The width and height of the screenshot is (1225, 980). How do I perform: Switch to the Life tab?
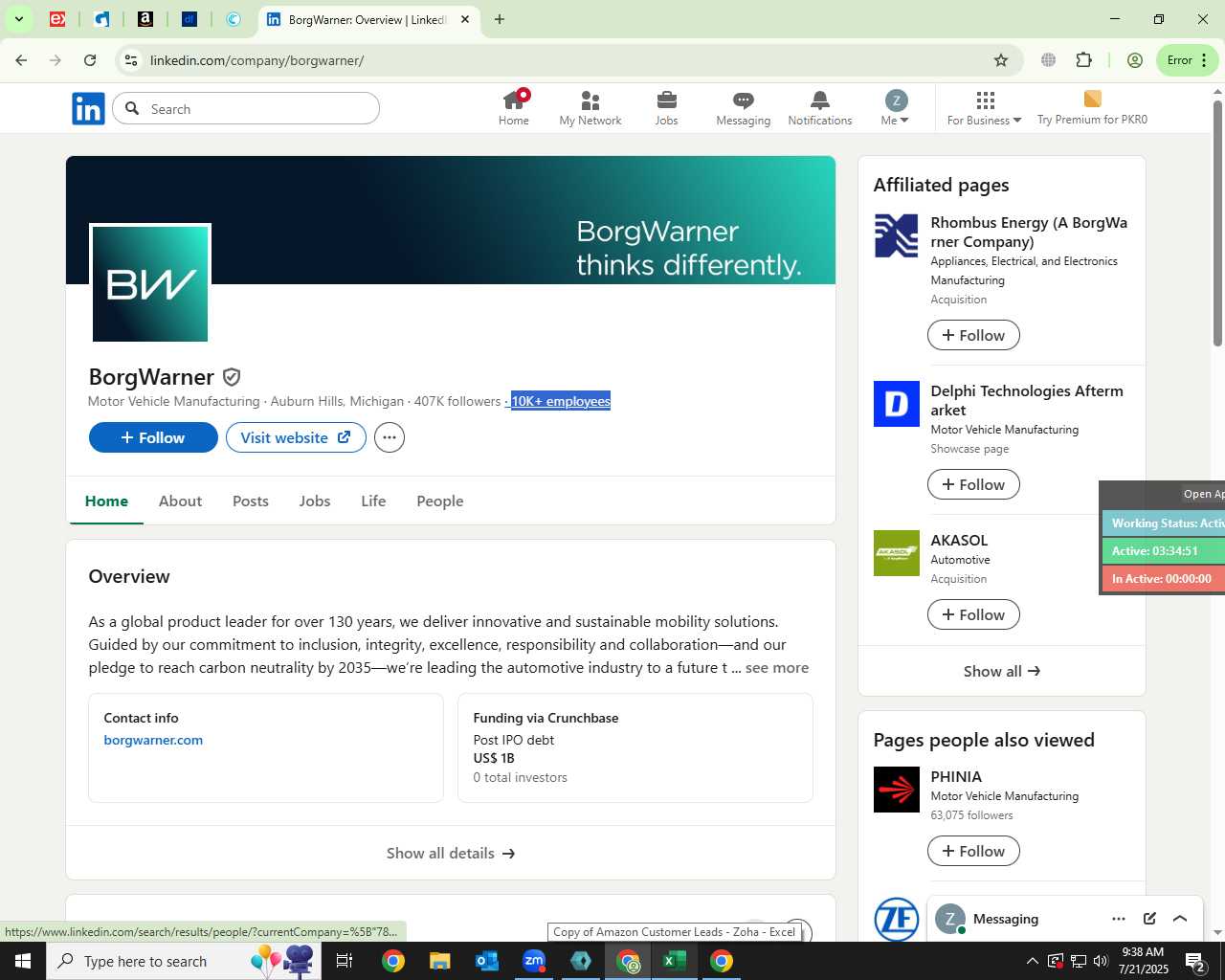pos(373,501)
